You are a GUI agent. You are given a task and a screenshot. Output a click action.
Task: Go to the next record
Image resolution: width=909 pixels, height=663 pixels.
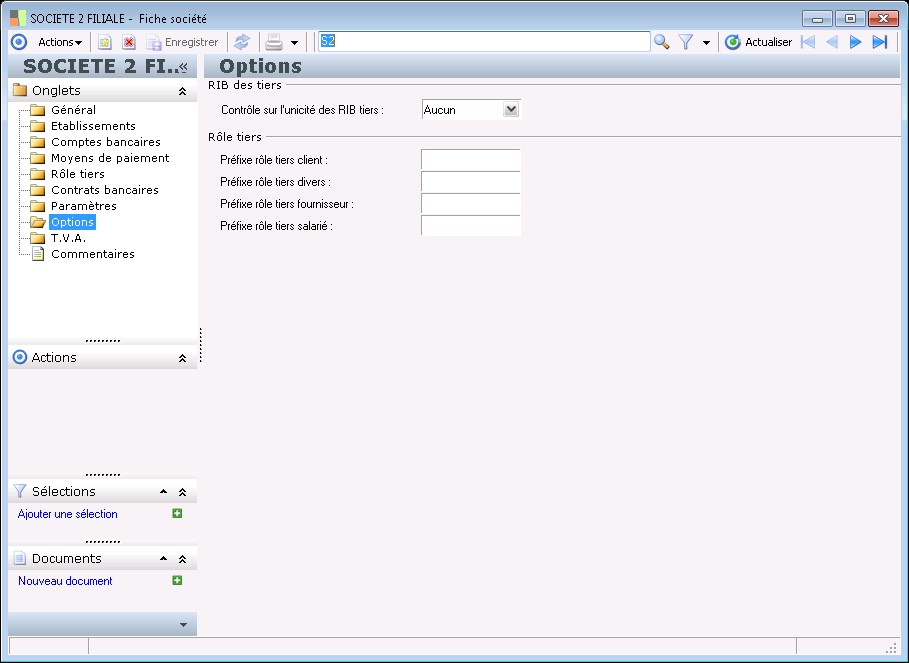[x=855, y=42]
